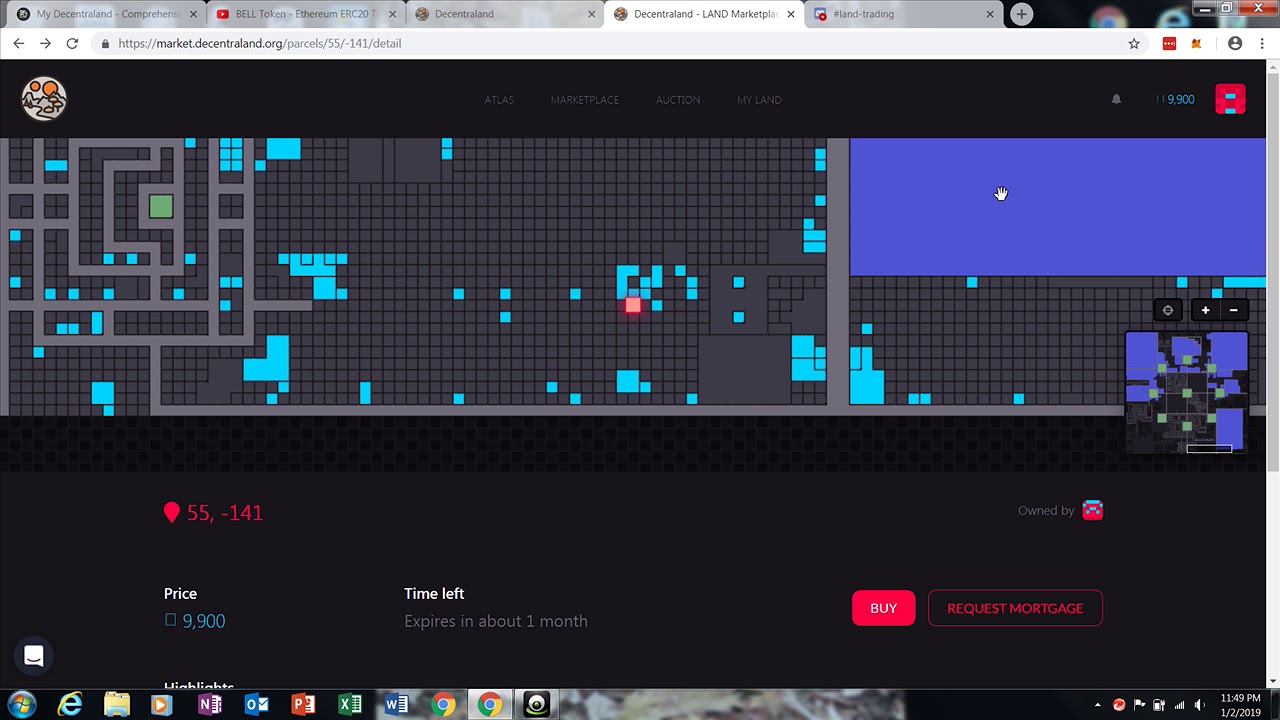Open the MARKETPLACE page
The height and width of the screenshot is (720, 1280).
[x=584, y=100]
